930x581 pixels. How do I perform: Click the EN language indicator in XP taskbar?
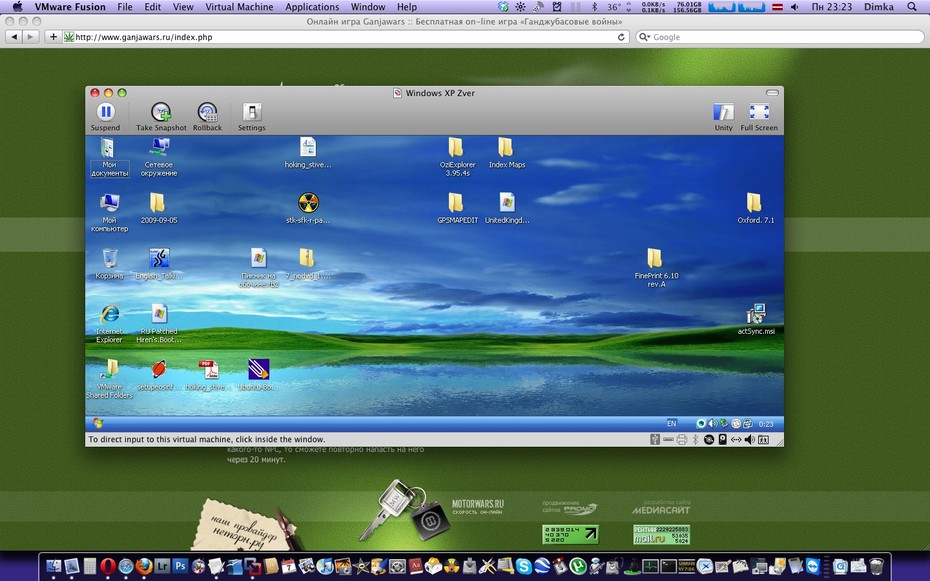671,423
